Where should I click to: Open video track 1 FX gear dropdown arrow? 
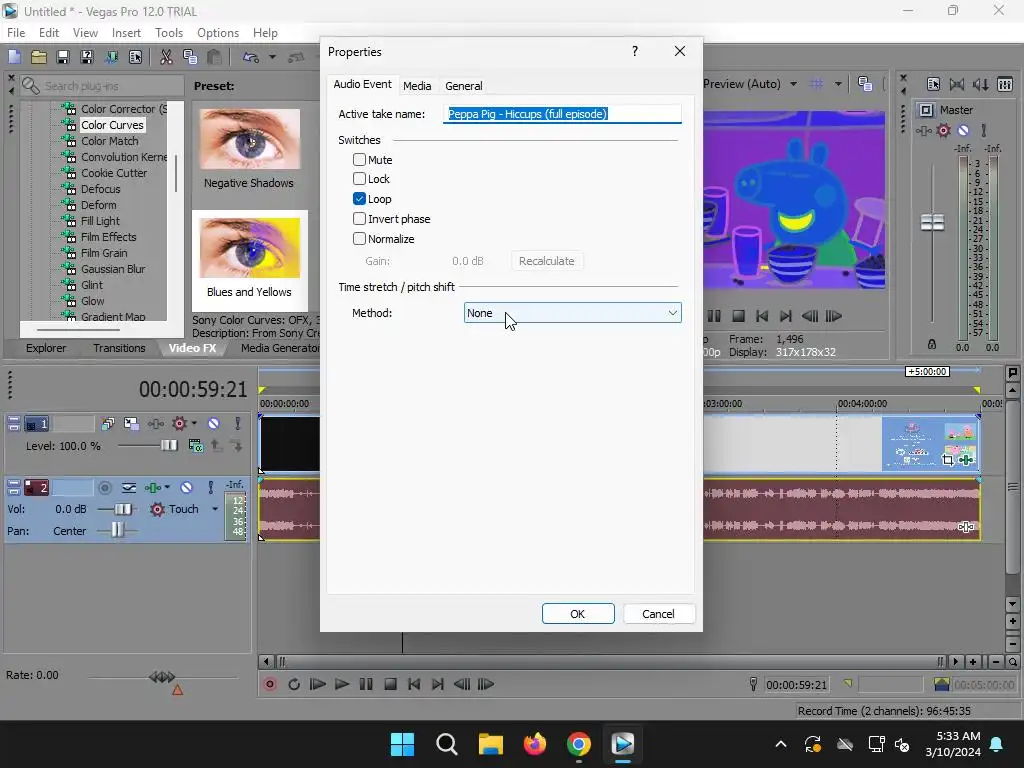coord(194,424)
